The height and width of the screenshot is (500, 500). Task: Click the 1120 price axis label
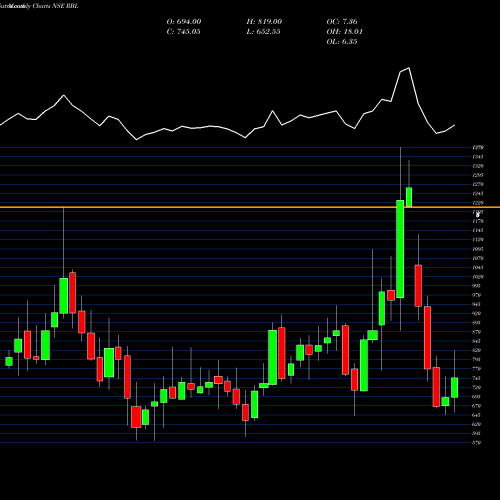(x=478, y=240)
